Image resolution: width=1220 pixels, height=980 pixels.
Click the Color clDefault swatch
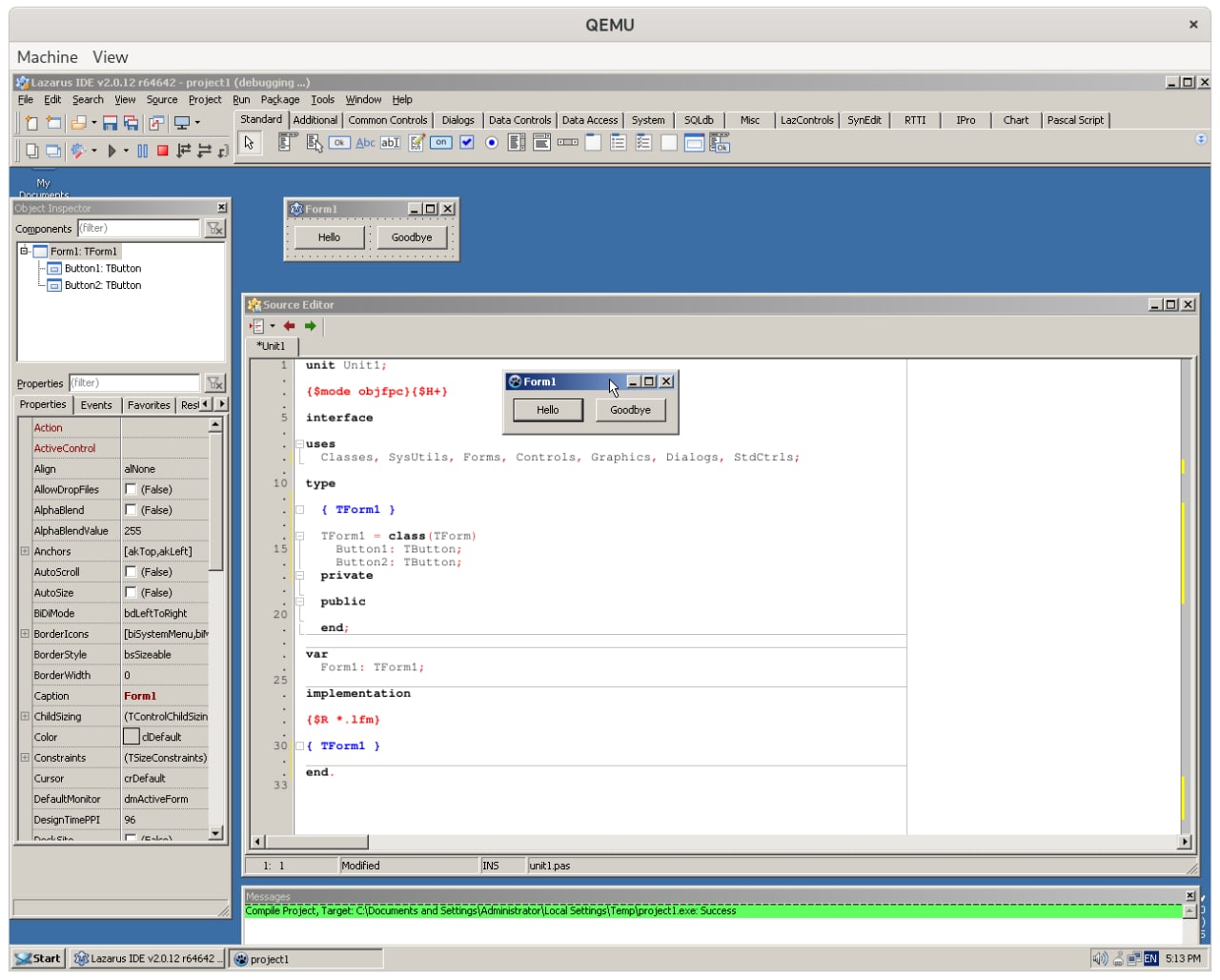click(132, 737)
